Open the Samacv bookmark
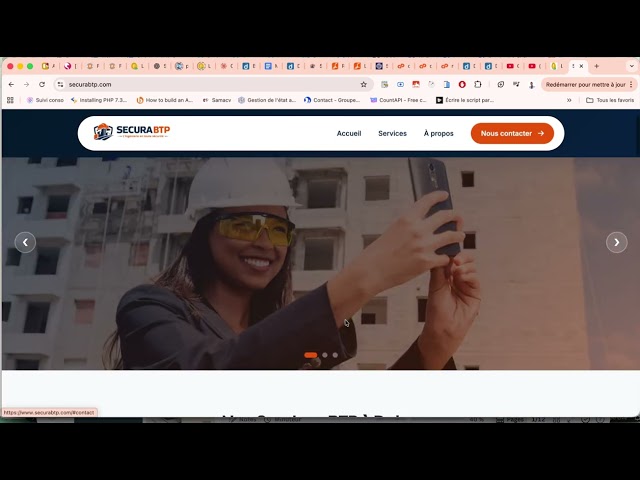 (x=217, y=100)
